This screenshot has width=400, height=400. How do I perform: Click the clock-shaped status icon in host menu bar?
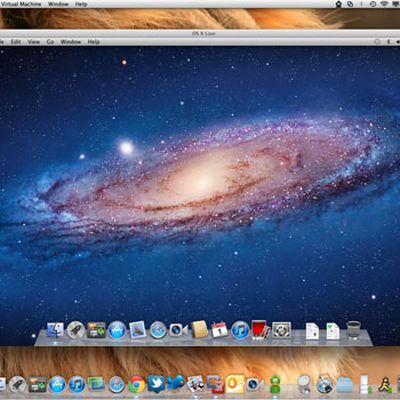[373, 4]
